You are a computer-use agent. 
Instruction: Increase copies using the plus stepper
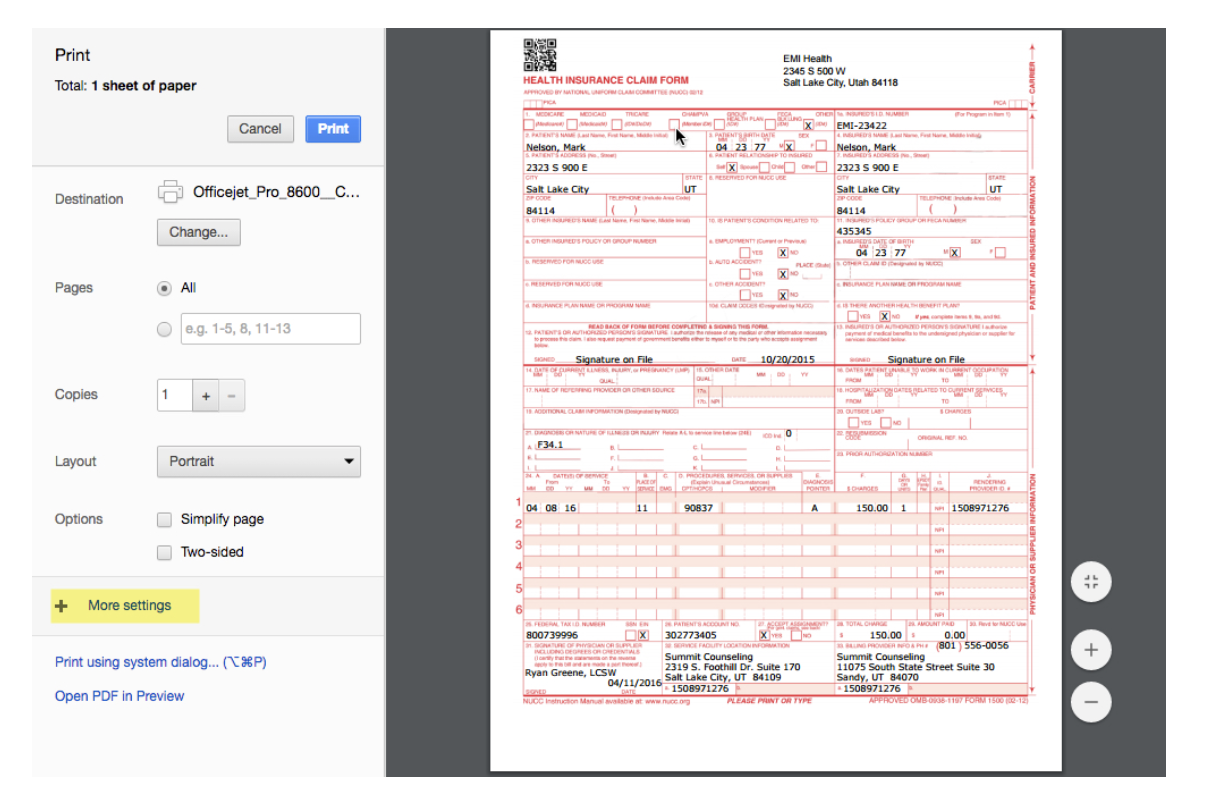[x=205, y=395]
